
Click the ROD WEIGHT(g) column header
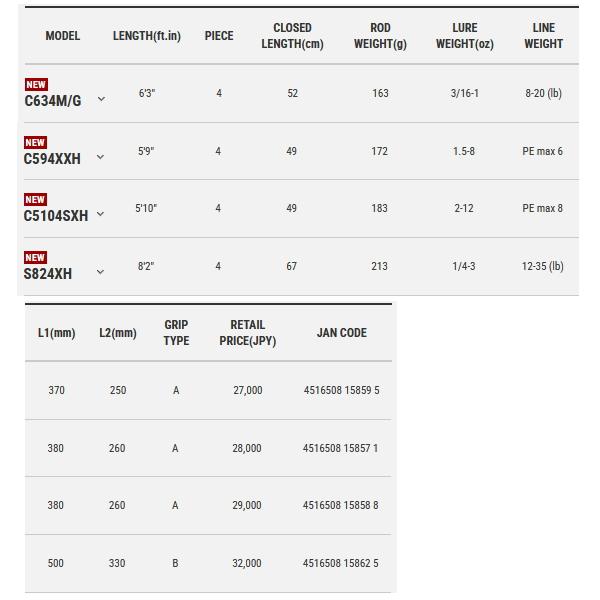(x=380, y=36)
